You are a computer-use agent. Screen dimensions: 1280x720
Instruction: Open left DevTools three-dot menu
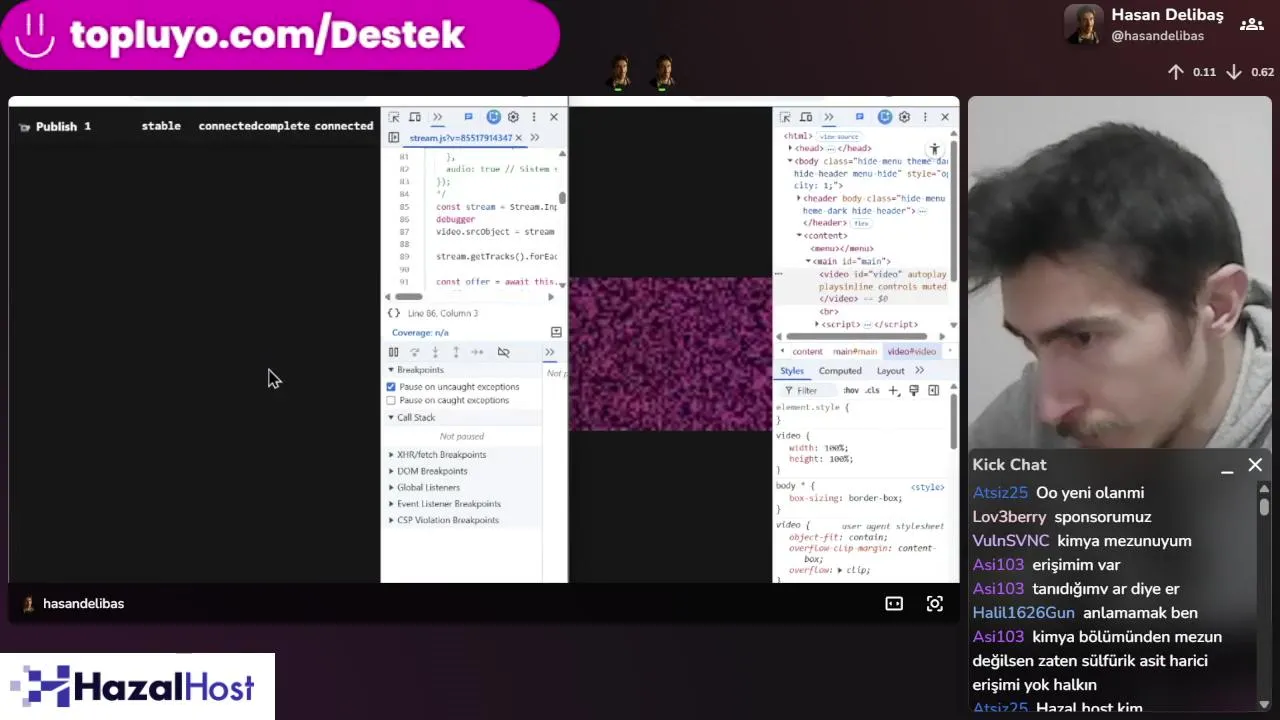pos(534,117)
